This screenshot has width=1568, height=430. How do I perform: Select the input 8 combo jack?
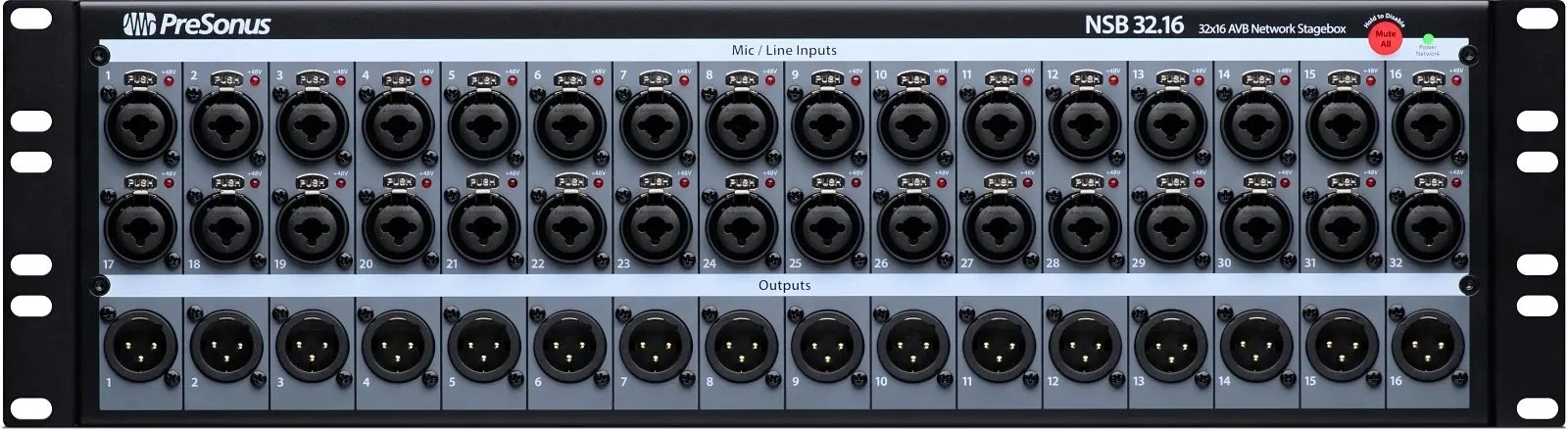[x=742, y=126]
